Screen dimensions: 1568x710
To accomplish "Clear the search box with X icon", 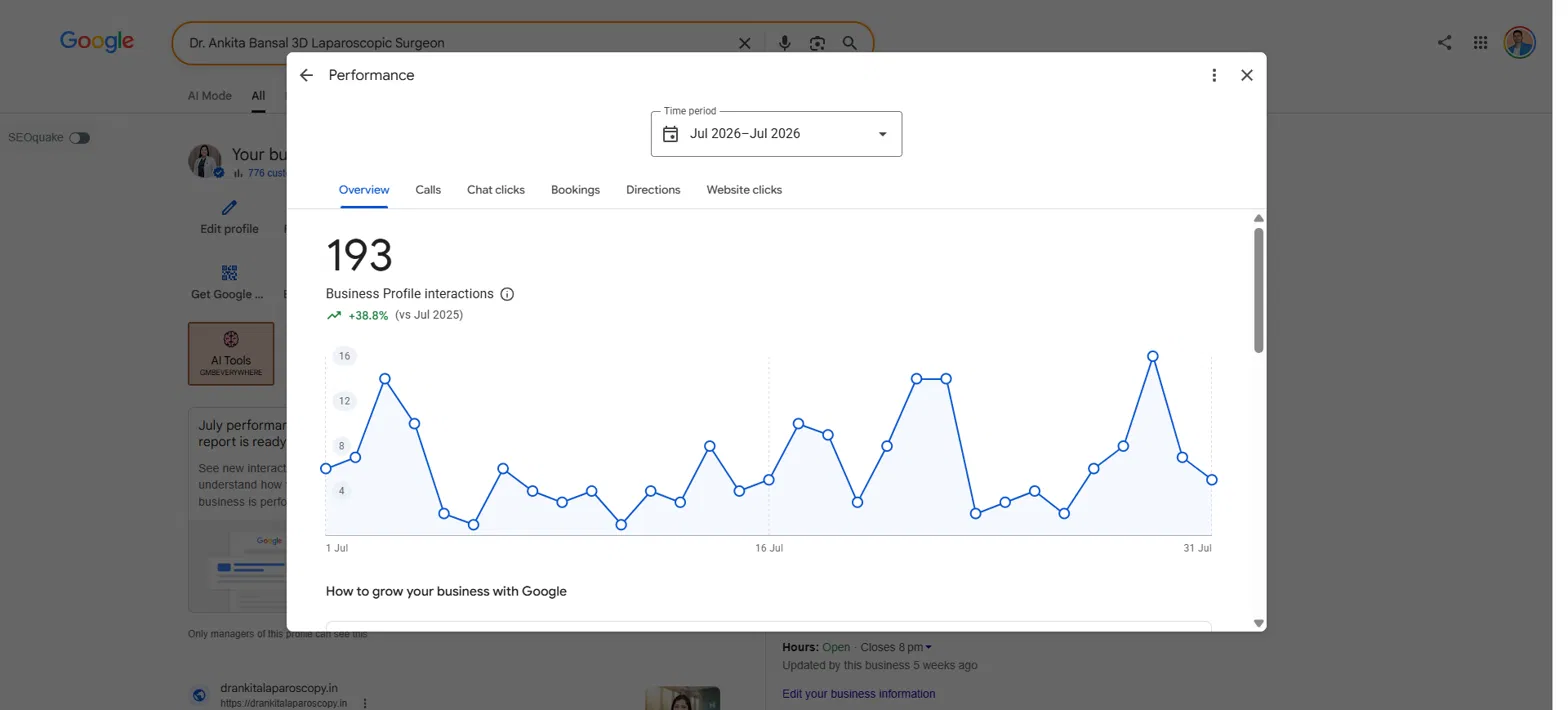I will (744, 43).
